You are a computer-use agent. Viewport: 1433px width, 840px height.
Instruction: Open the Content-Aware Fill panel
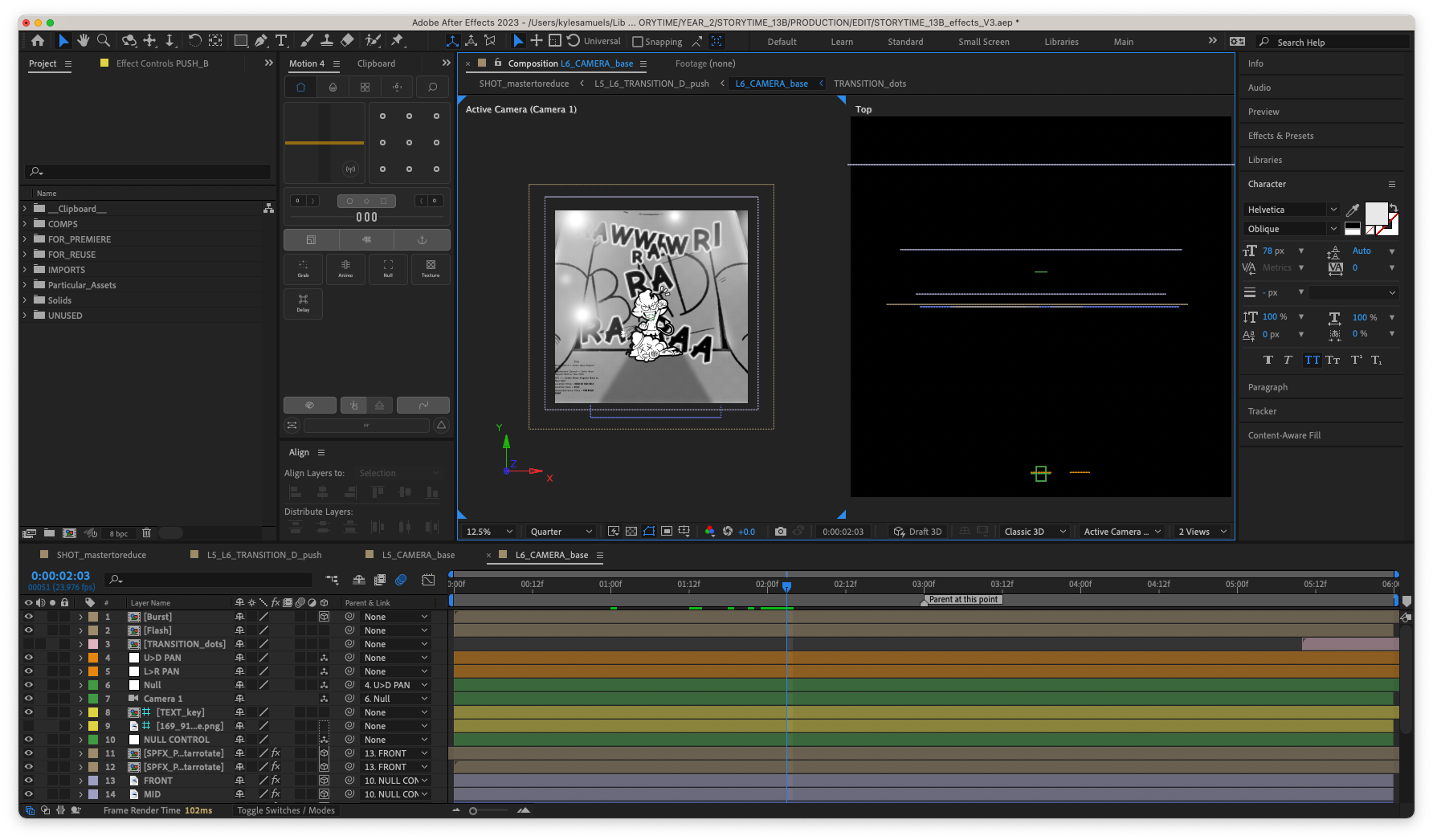pyautogui.click(x=1284, y=435)
